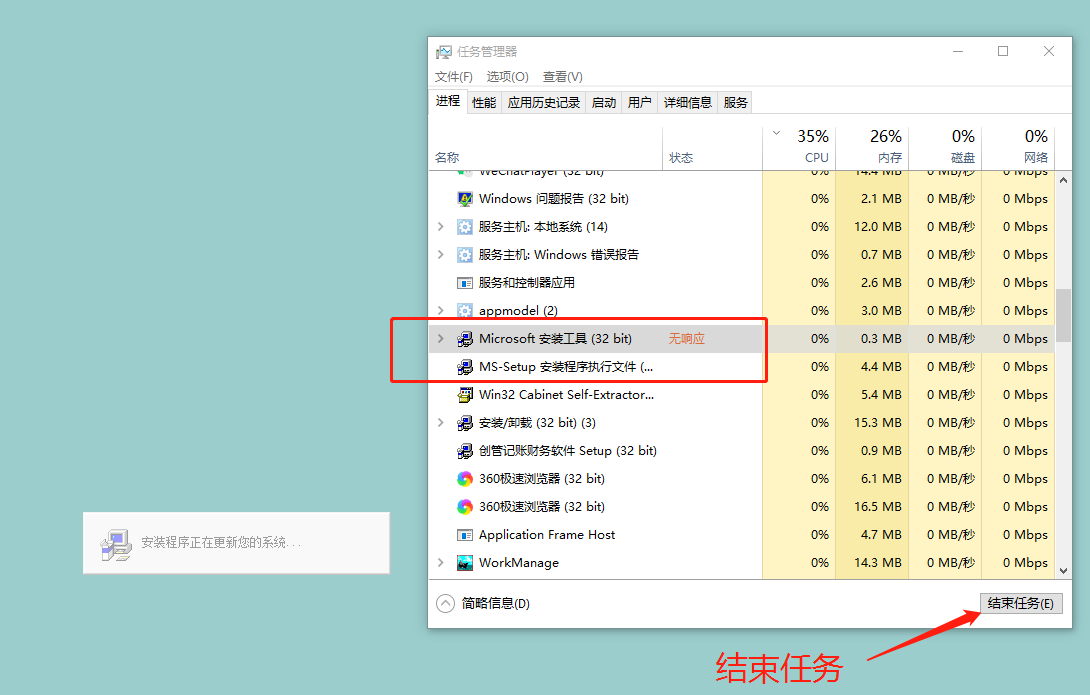Viewport: 1090px width, 695px height.
Task: Click the Application Frame Host icon
Action: tap(465, 535)
